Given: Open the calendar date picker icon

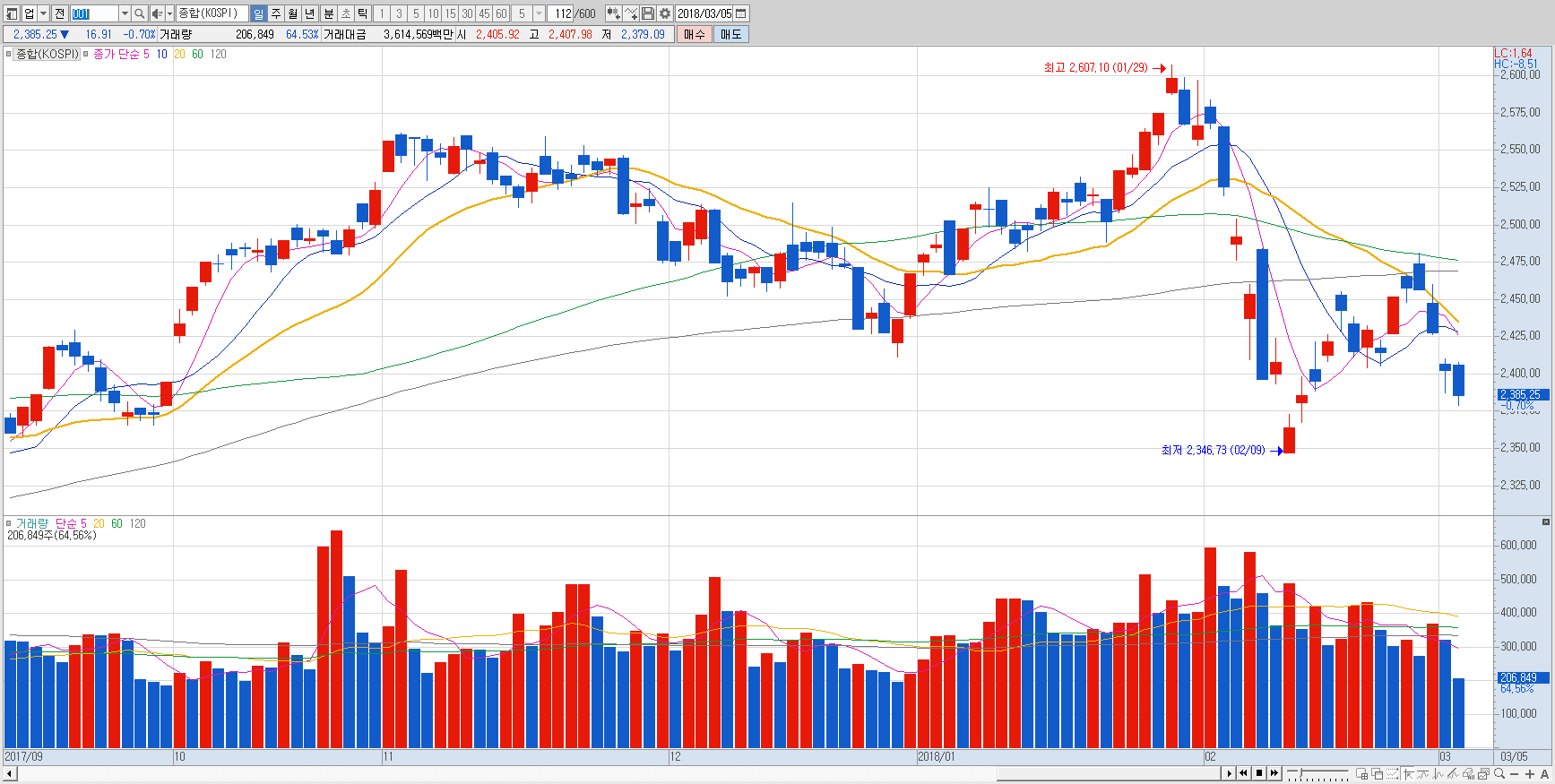Looking at the screenshot, I should pyautogui.click(x=741, y=13).
